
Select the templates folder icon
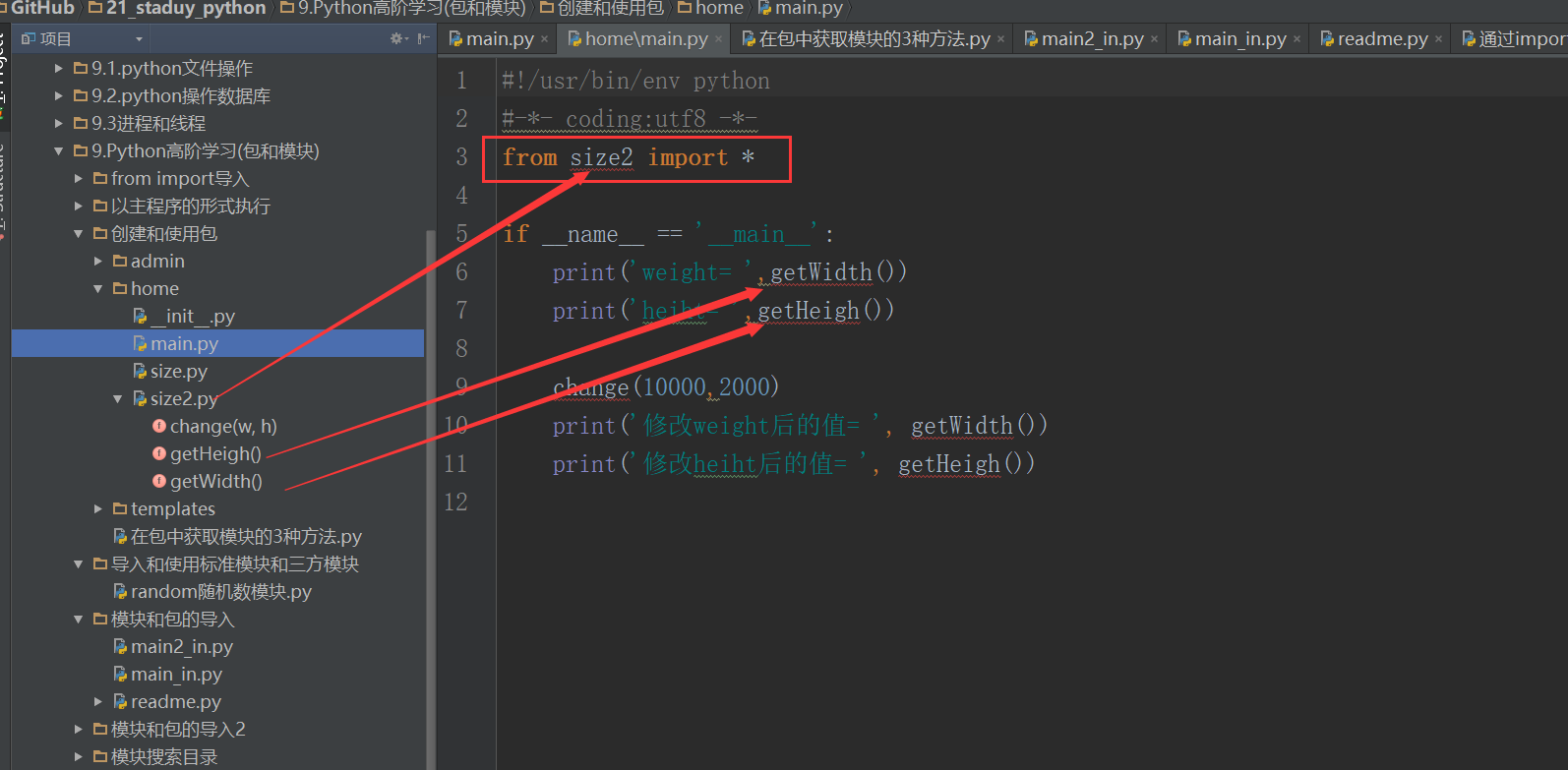[120, 509]
